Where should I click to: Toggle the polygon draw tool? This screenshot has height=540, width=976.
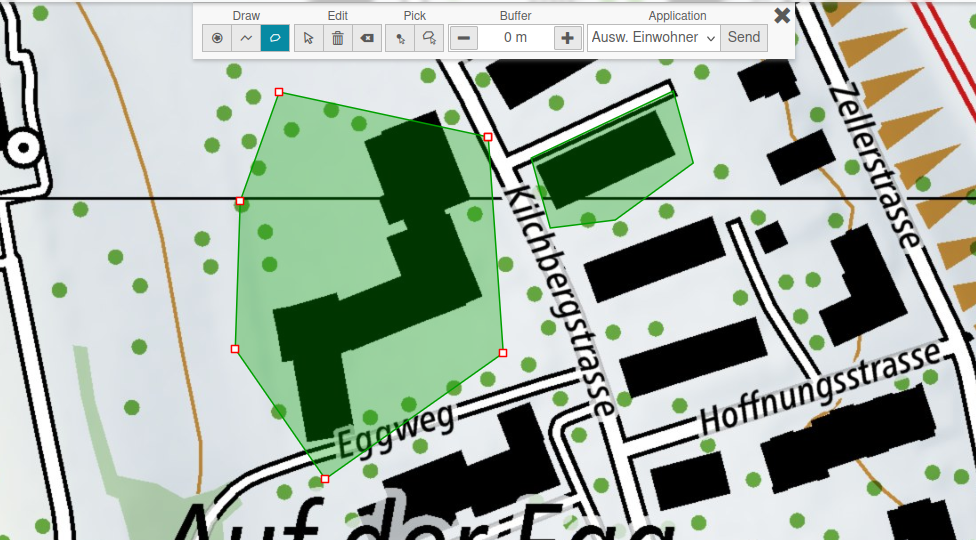(275, 38)
